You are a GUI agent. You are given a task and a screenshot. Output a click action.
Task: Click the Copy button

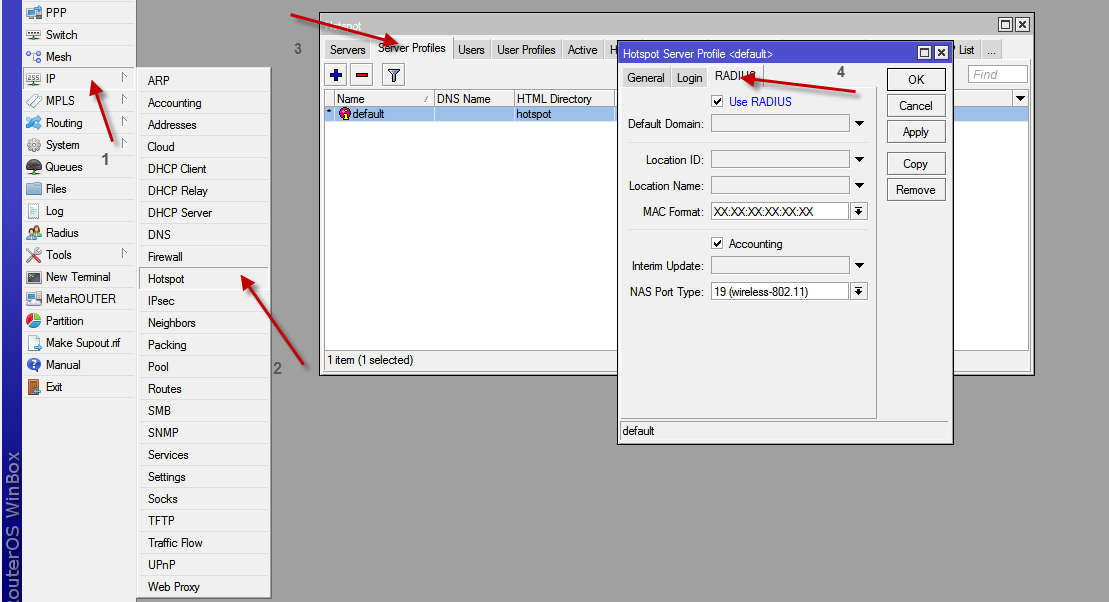point(916,163)
